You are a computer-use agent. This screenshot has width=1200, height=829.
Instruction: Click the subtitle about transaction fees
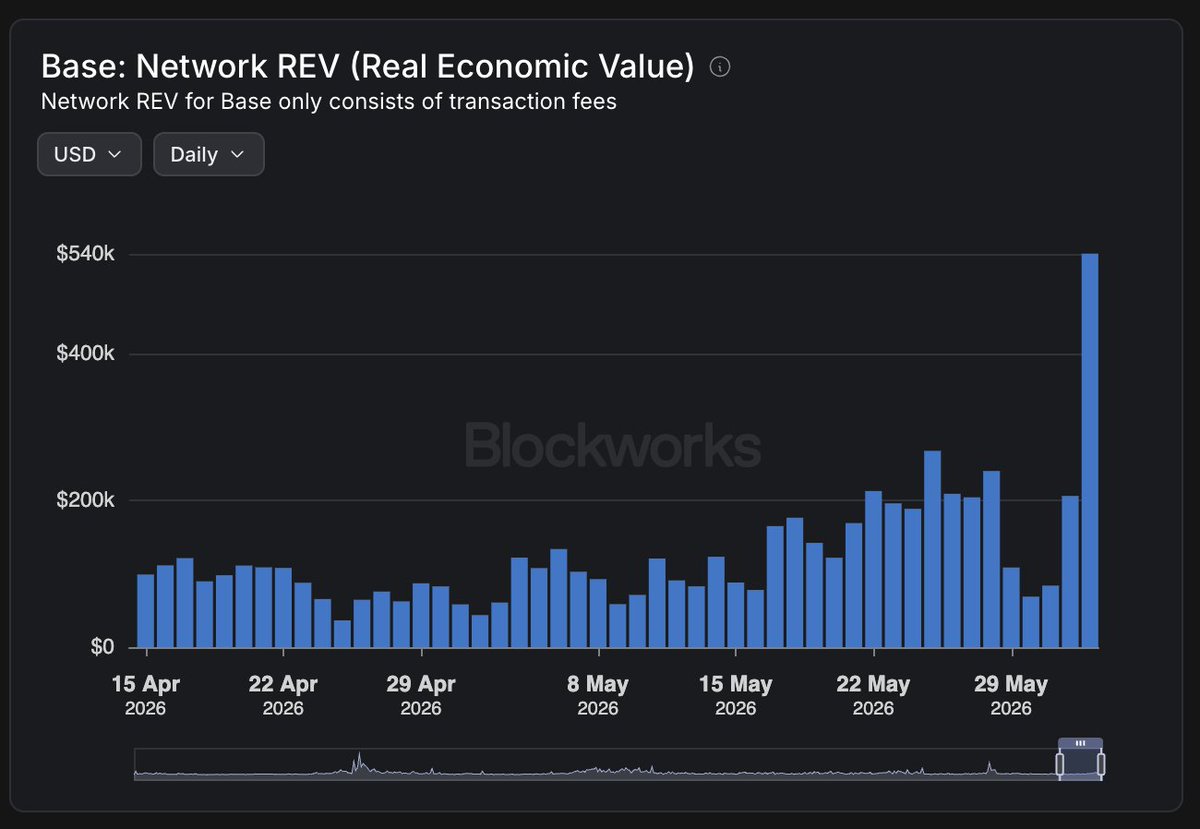329,102
